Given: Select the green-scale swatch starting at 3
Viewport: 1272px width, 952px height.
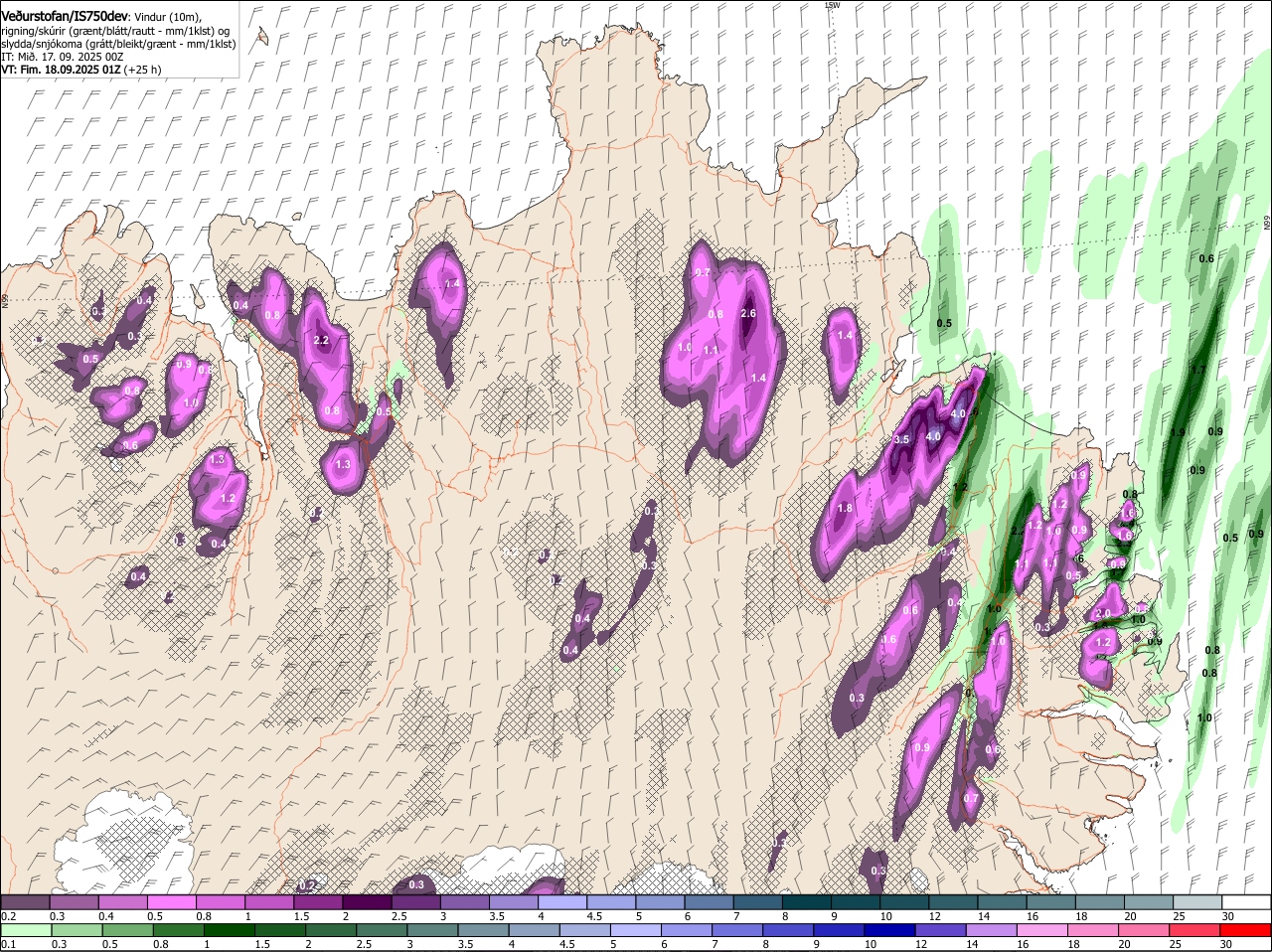Looking at the screenshot, I should (x=432, y=930).
